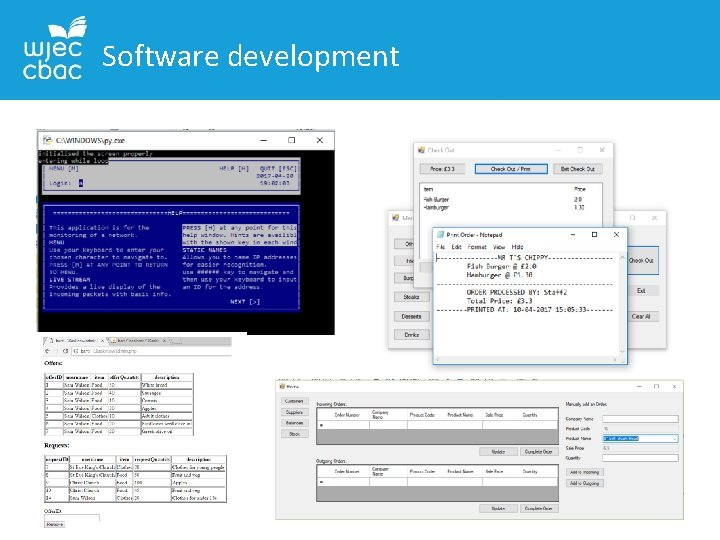Minimize the py.exe console window
The width and height of the screenshot is (720, 540).
[264, 140]
